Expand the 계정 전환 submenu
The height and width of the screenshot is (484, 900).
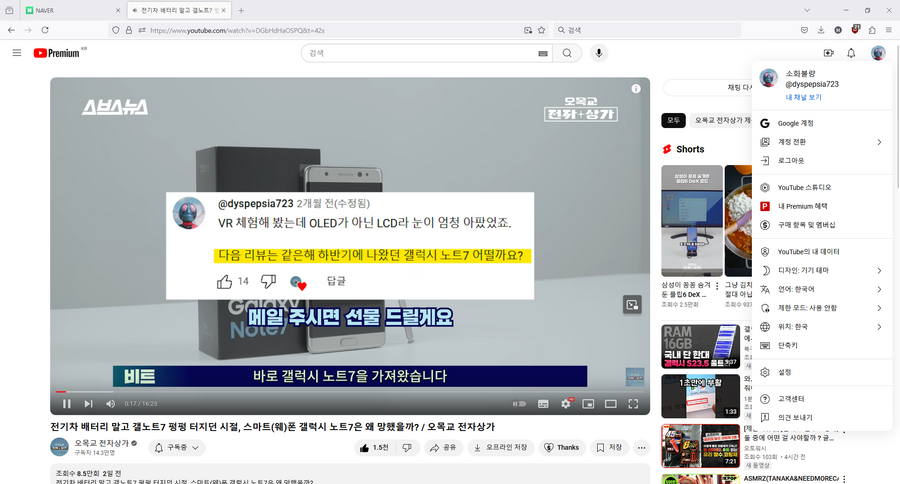point(821,142)
